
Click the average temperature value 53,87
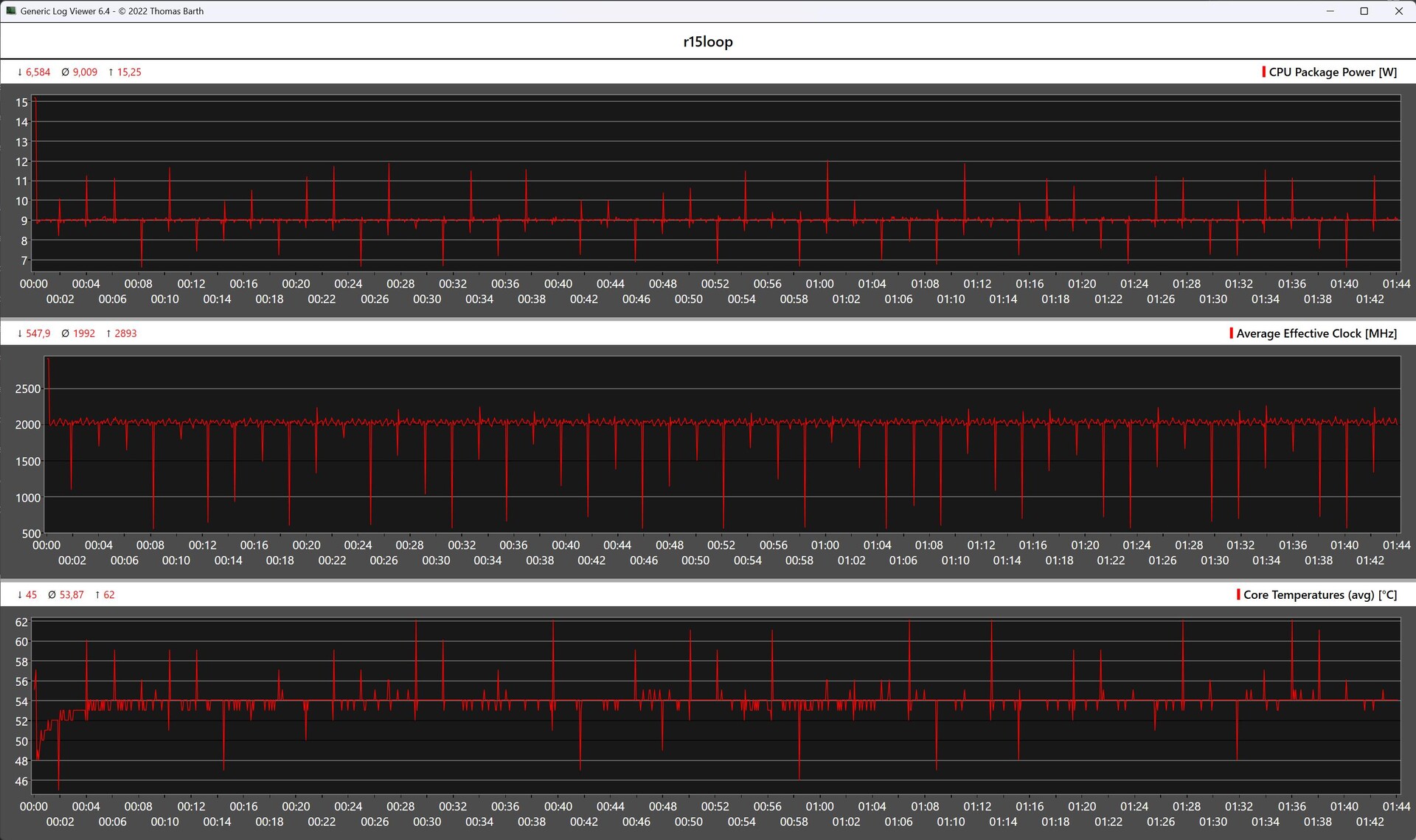[72, 594]
